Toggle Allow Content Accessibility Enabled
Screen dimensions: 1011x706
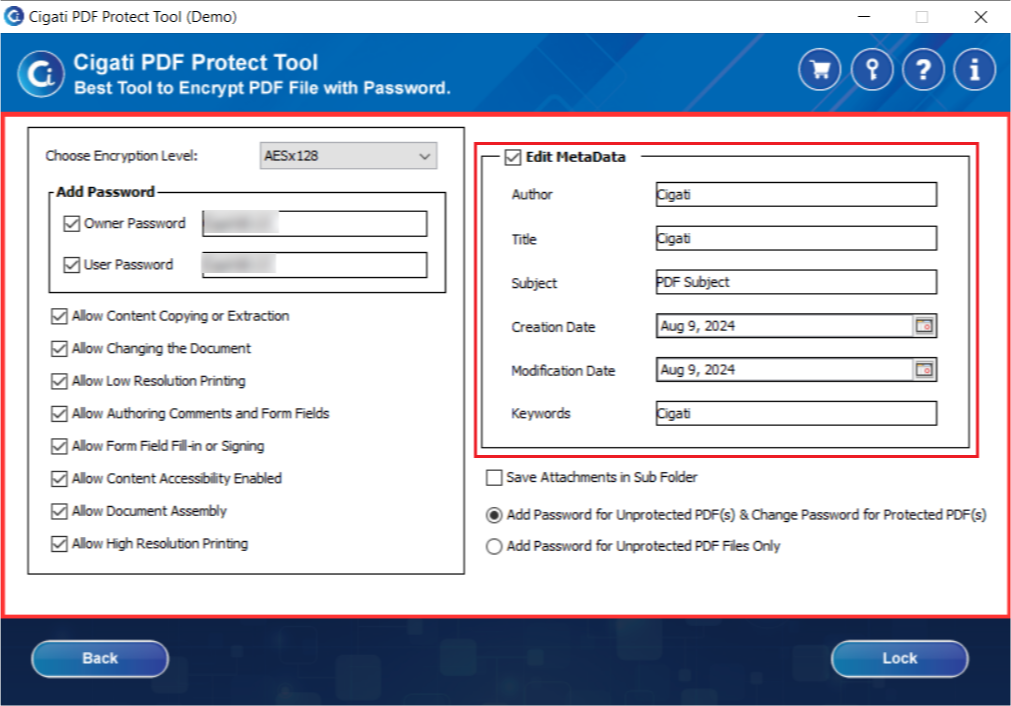tap(59, 478)
